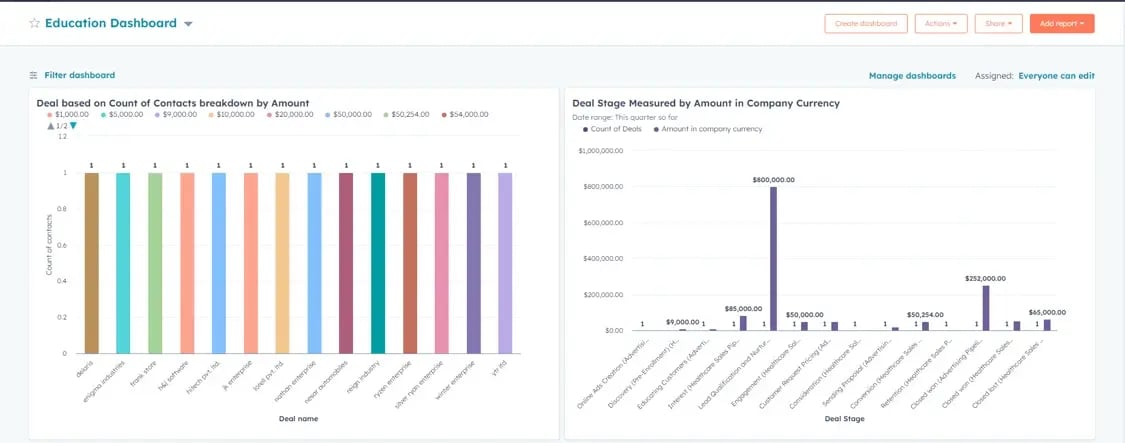Click the $800,000.00 Lead Qualification bar

point(773,258)
